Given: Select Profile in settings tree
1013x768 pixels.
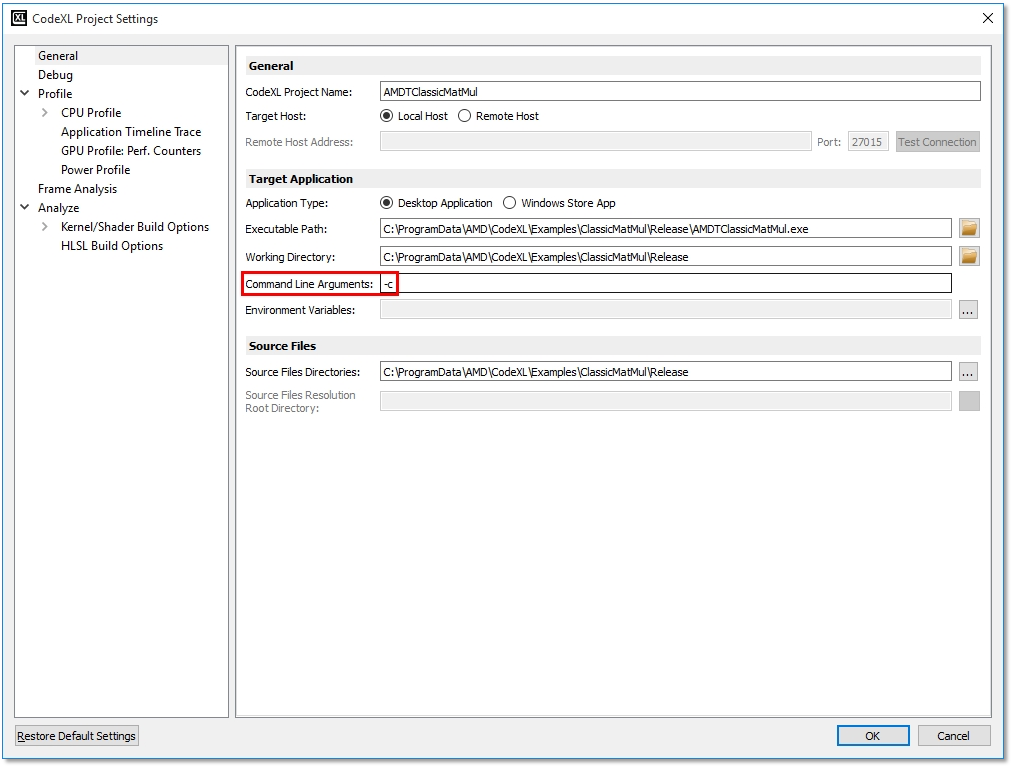Looking at the screenshot, I should click(x=55, y=94).
